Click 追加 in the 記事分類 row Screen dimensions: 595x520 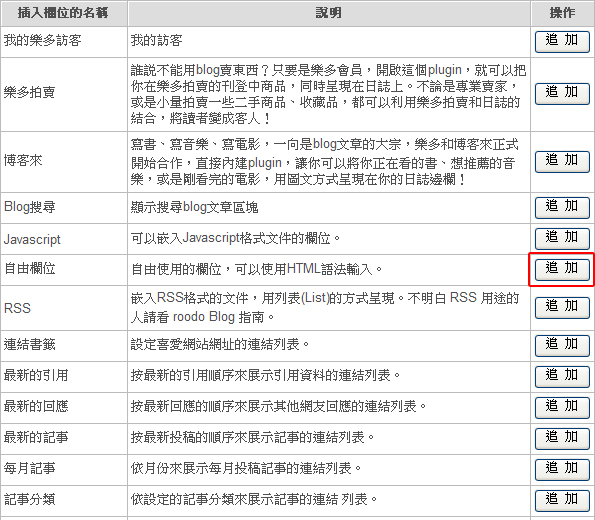coord(562,501)
